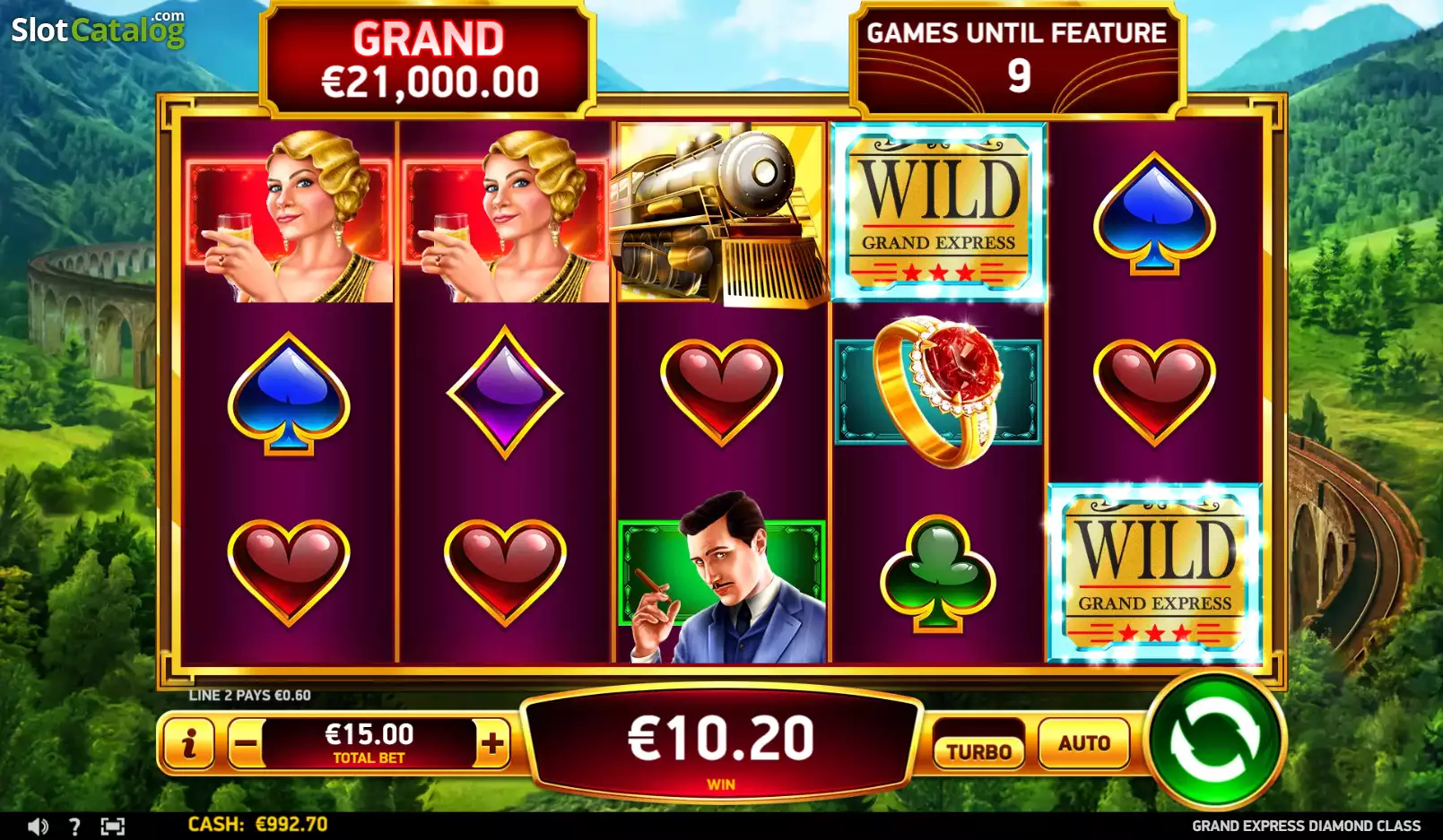The height and width of the screenshot is (840, 1443).
Task: Mute the game sound speaker icon
Action: (x=38, y=827)
